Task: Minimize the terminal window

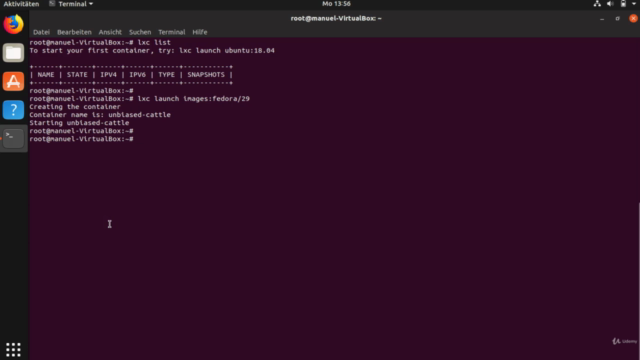Action: [602, 18]
